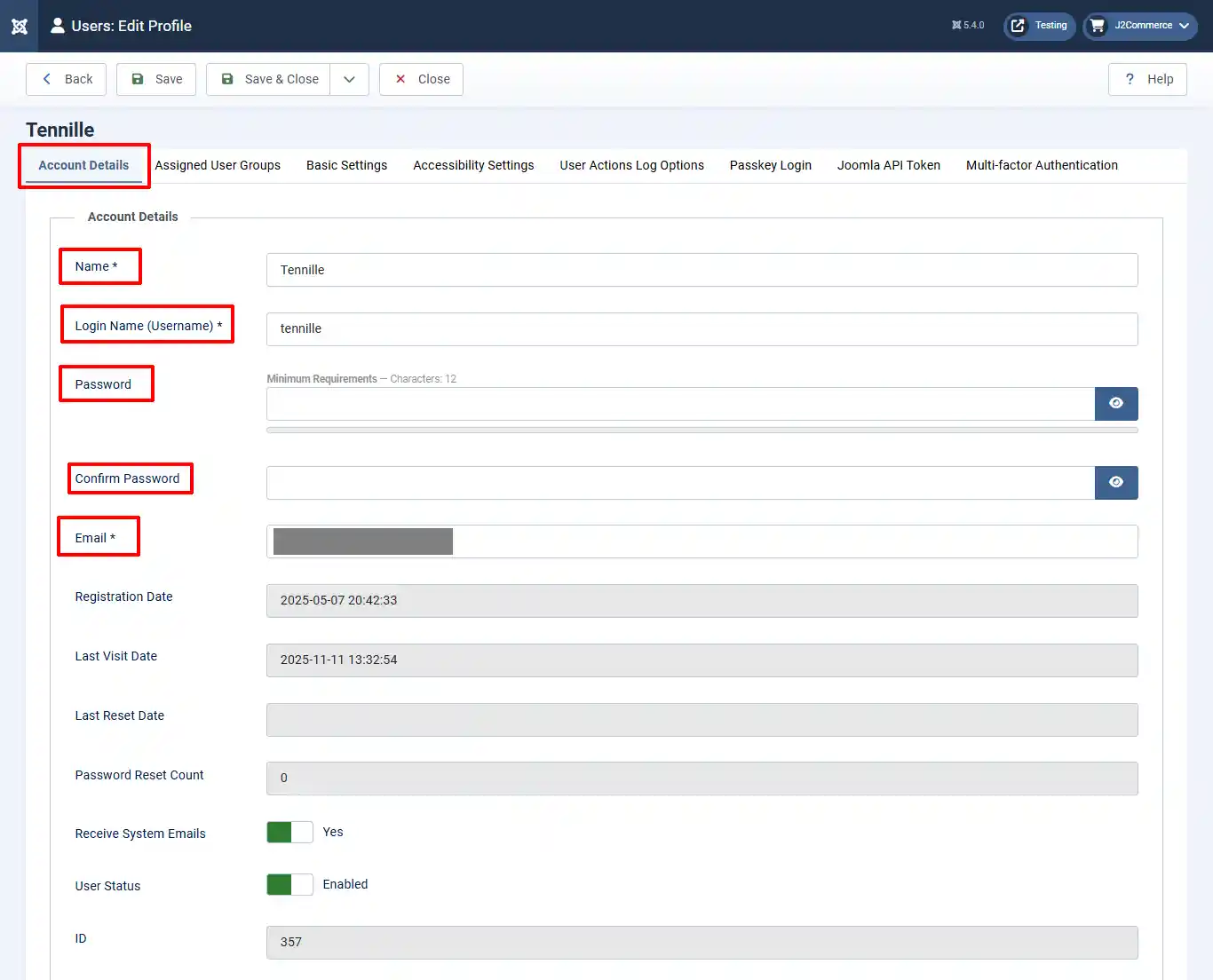
Task: Click the Joomla 5.4.0 version indicator
Action: coord(968,26)
